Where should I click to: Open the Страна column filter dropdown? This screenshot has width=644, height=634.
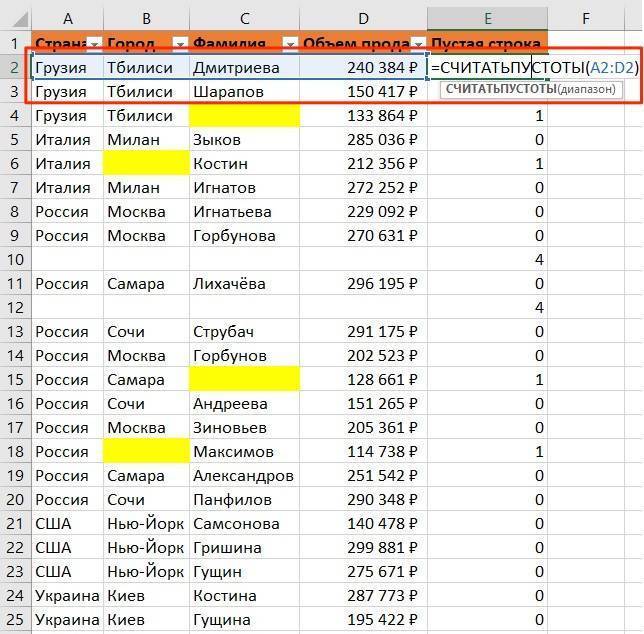95,44
